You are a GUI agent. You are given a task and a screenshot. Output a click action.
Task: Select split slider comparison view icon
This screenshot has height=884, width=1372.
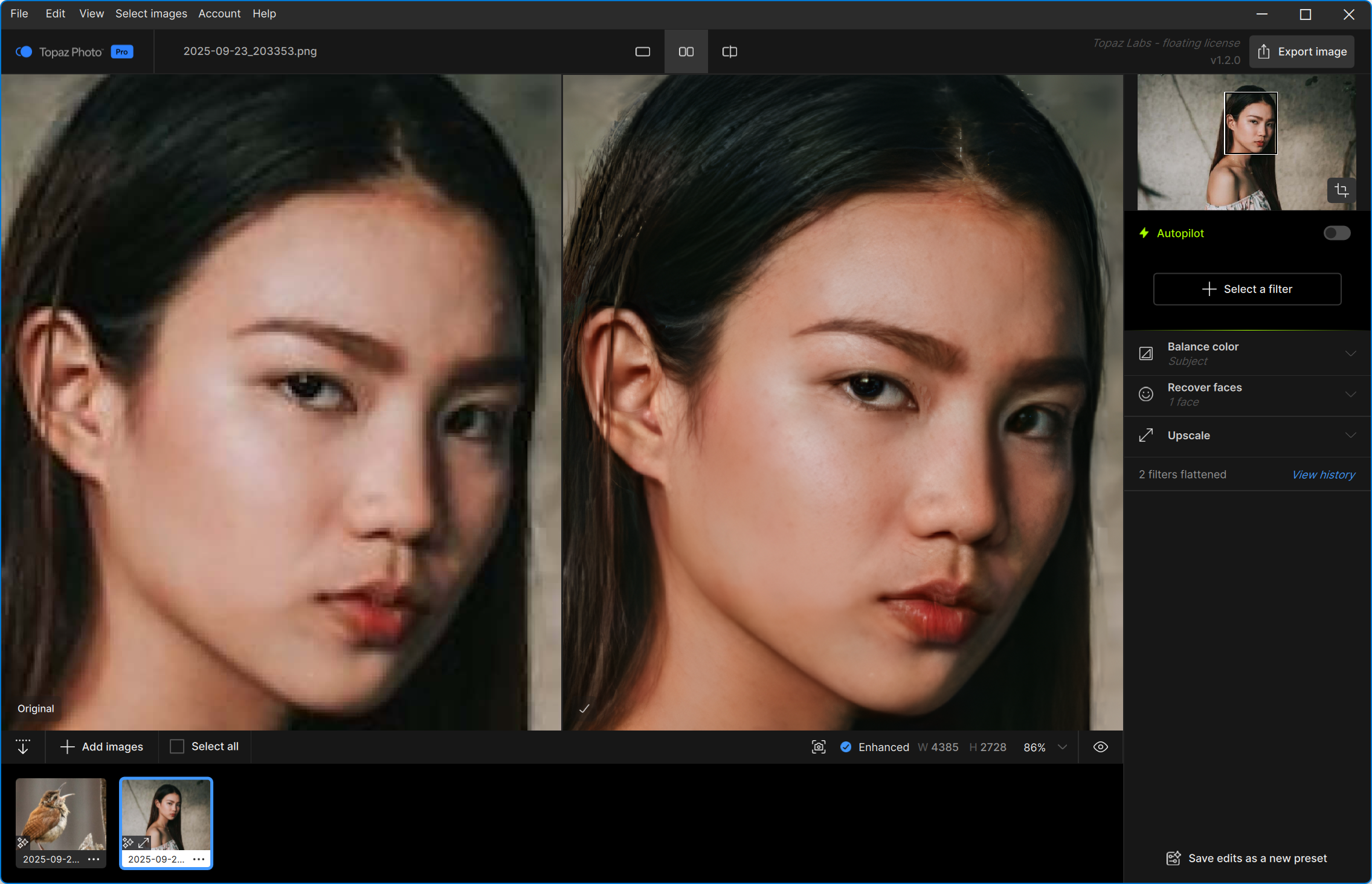pyautogui.click(x=729, y=52)
